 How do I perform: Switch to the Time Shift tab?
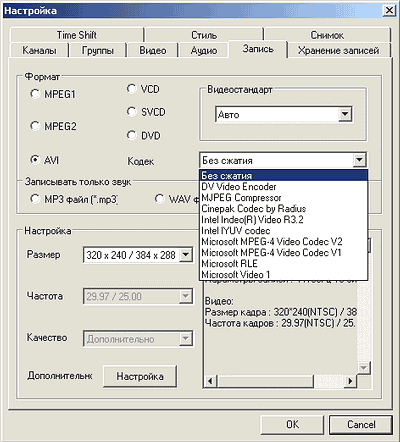pyautogui.click(x=77, y=35)
